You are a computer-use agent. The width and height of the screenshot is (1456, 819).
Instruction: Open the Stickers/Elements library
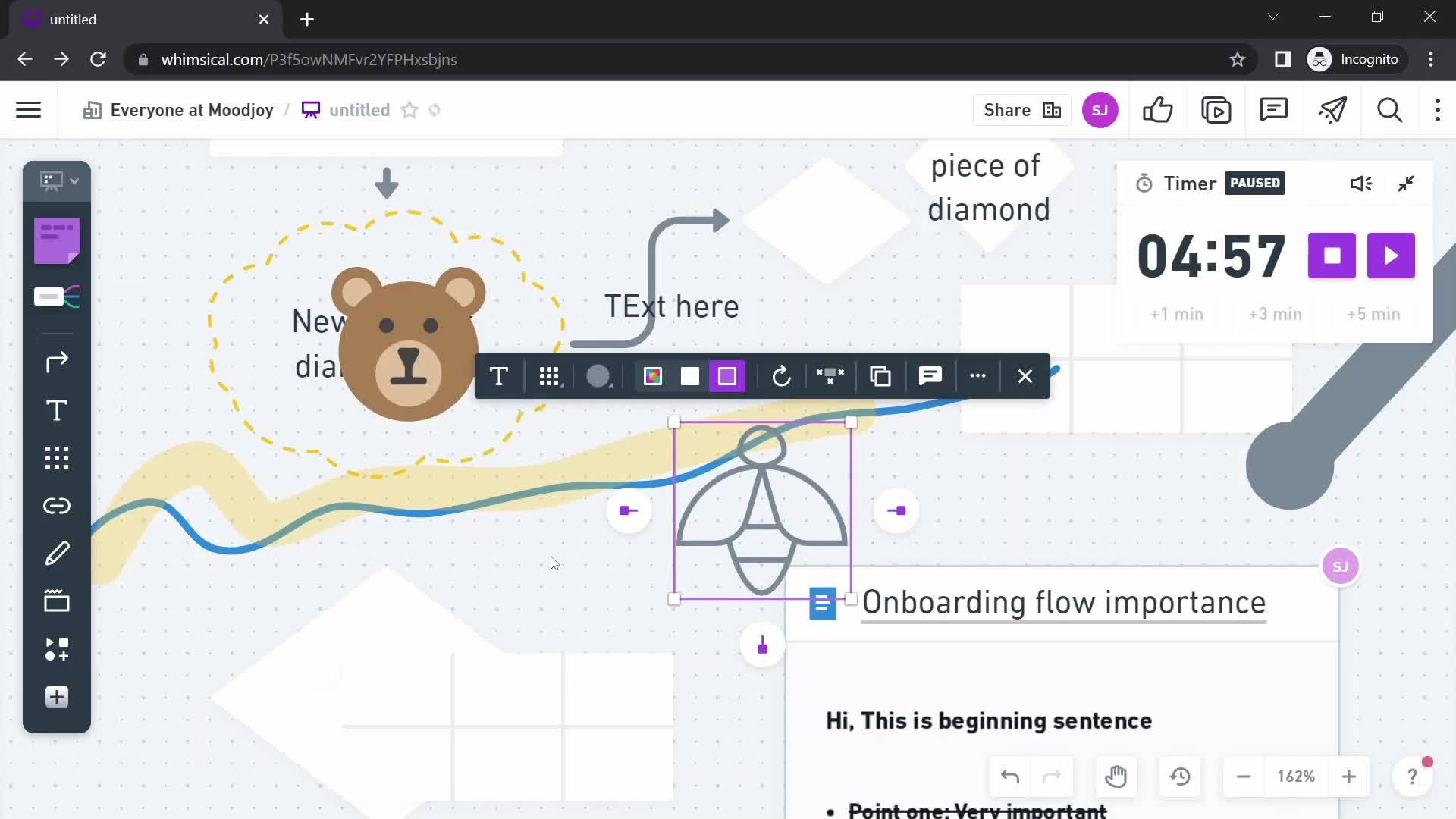coord(56,648)
